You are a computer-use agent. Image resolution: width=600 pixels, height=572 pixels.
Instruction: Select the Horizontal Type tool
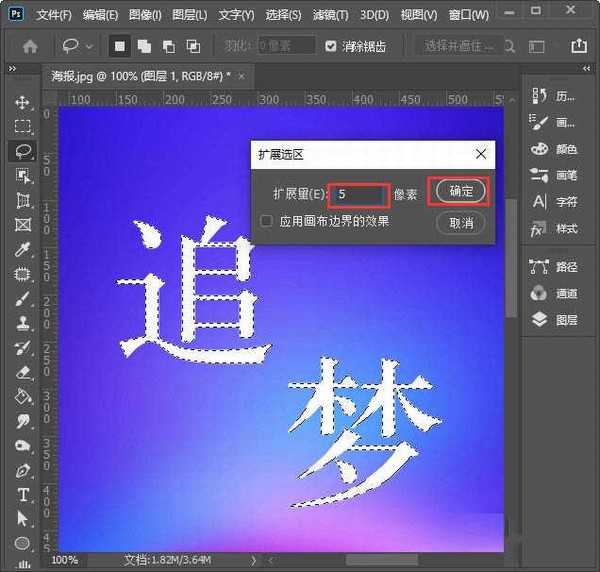[x=23, y=495]
